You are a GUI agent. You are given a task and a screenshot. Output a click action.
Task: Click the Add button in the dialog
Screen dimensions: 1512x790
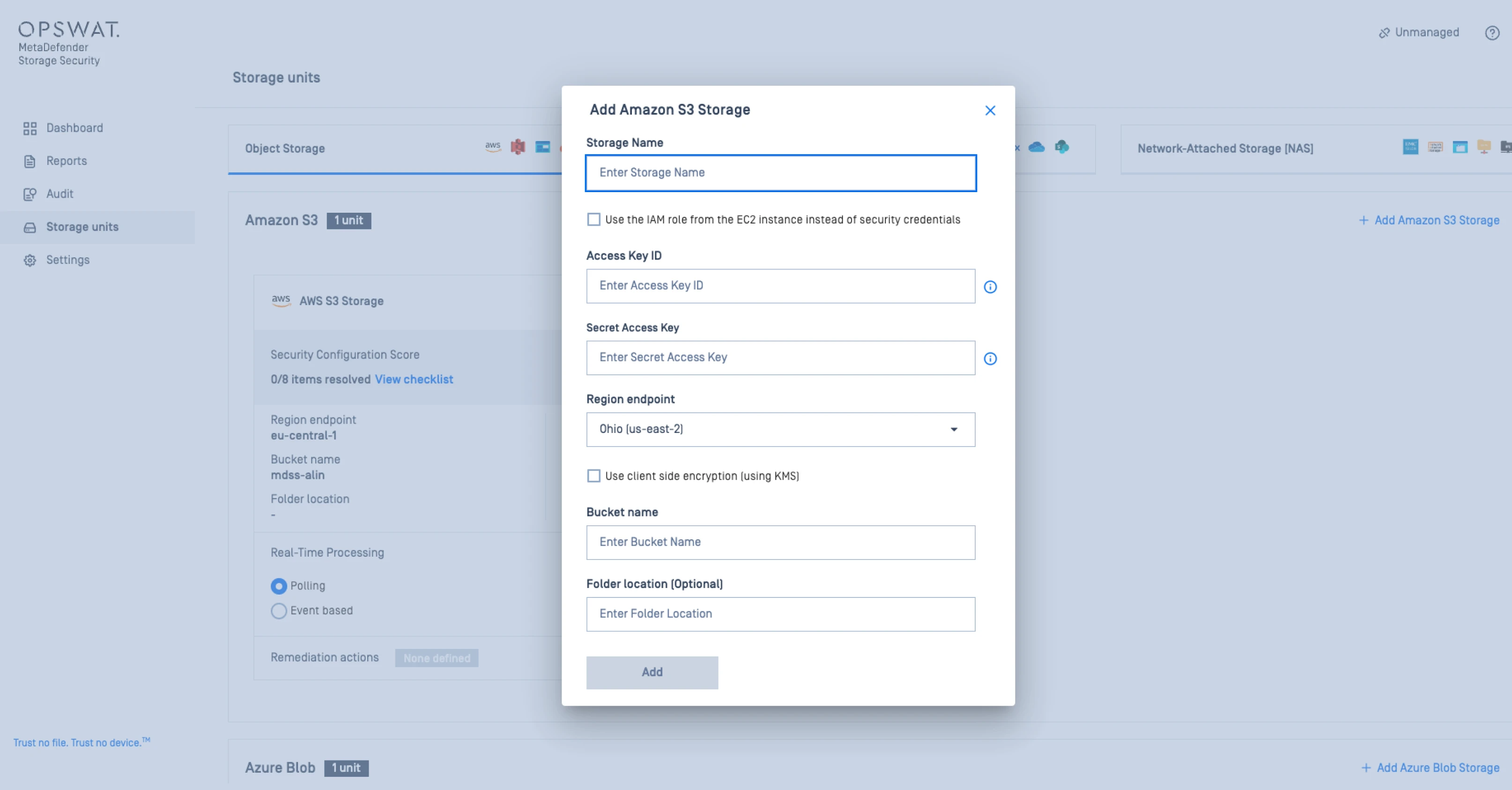[652, 672]
